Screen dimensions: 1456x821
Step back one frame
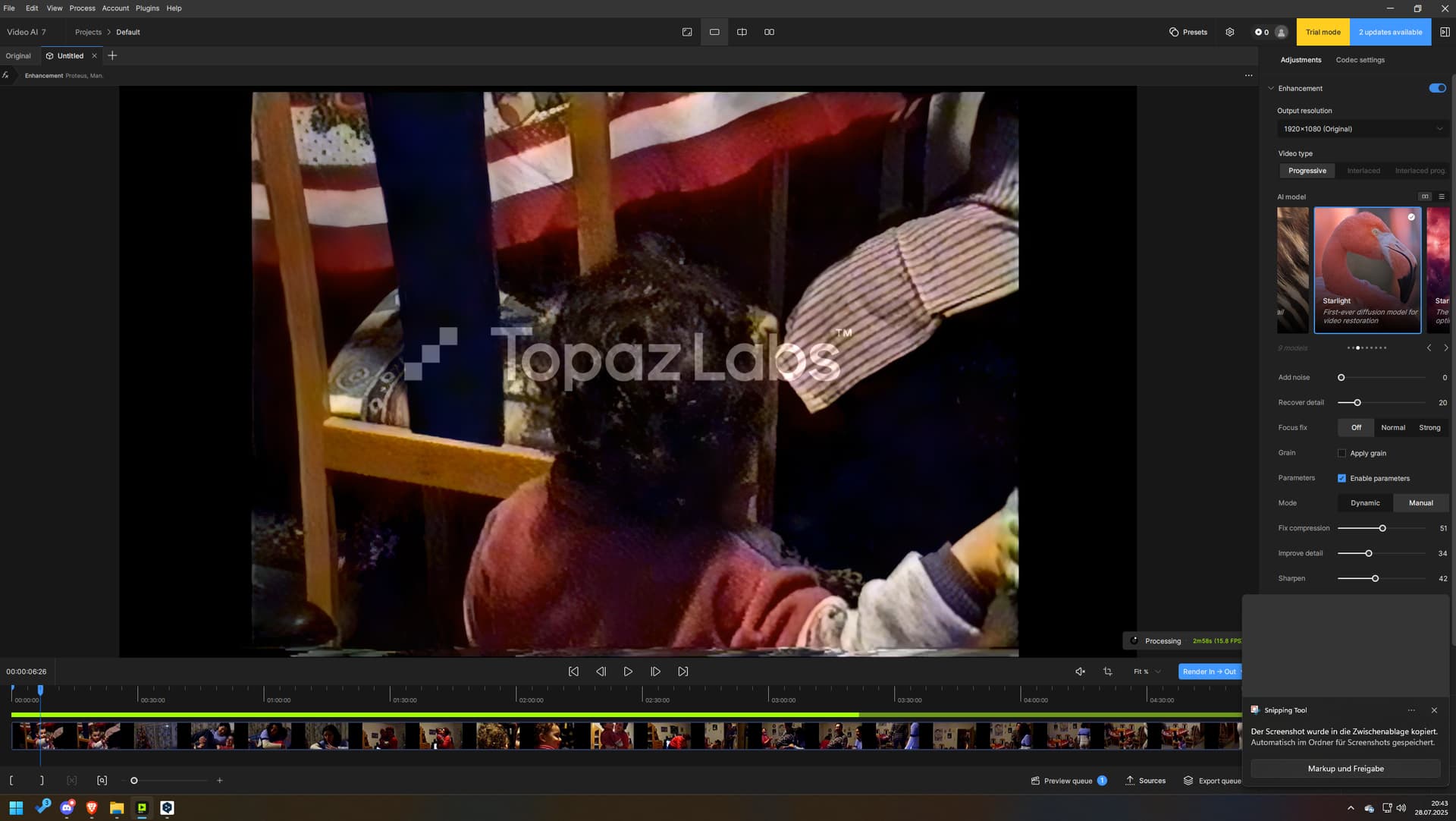[x=601, y=672]
